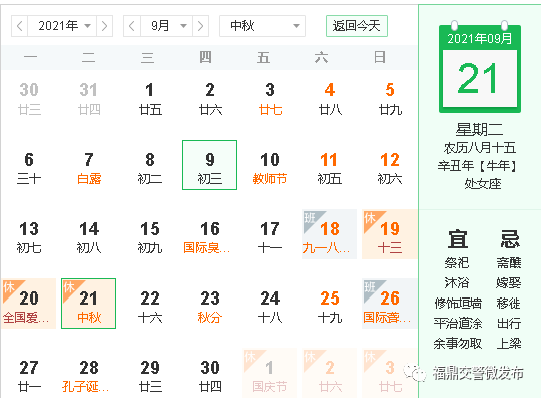Image resolution: width=541 pixels, height=398 pixels.
Task: Open the 中秋 holiday dropdown
Action: (262, 26)
